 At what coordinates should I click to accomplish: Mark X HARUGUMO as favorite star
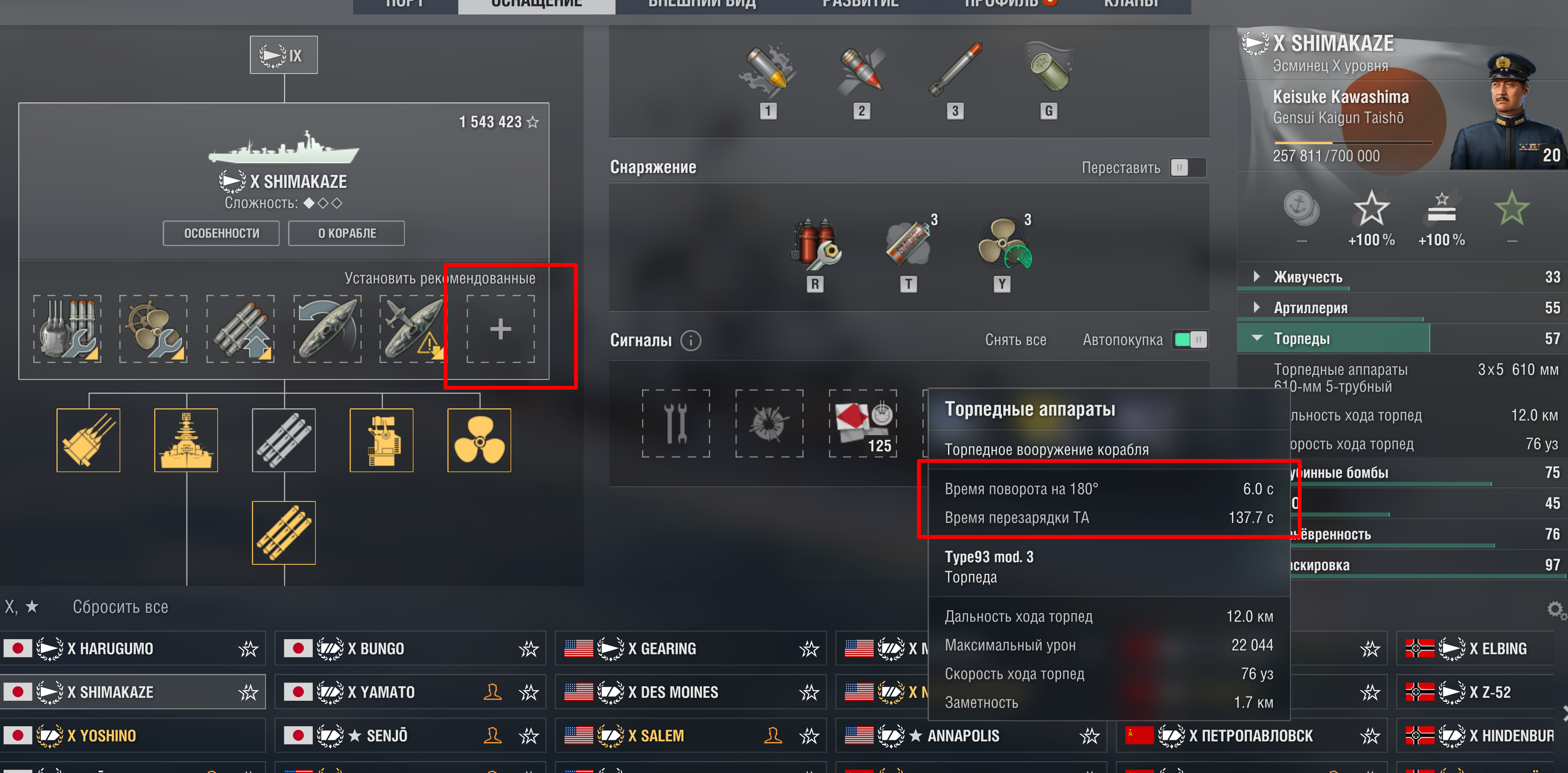pyautogui.click(x=248, y=649)
